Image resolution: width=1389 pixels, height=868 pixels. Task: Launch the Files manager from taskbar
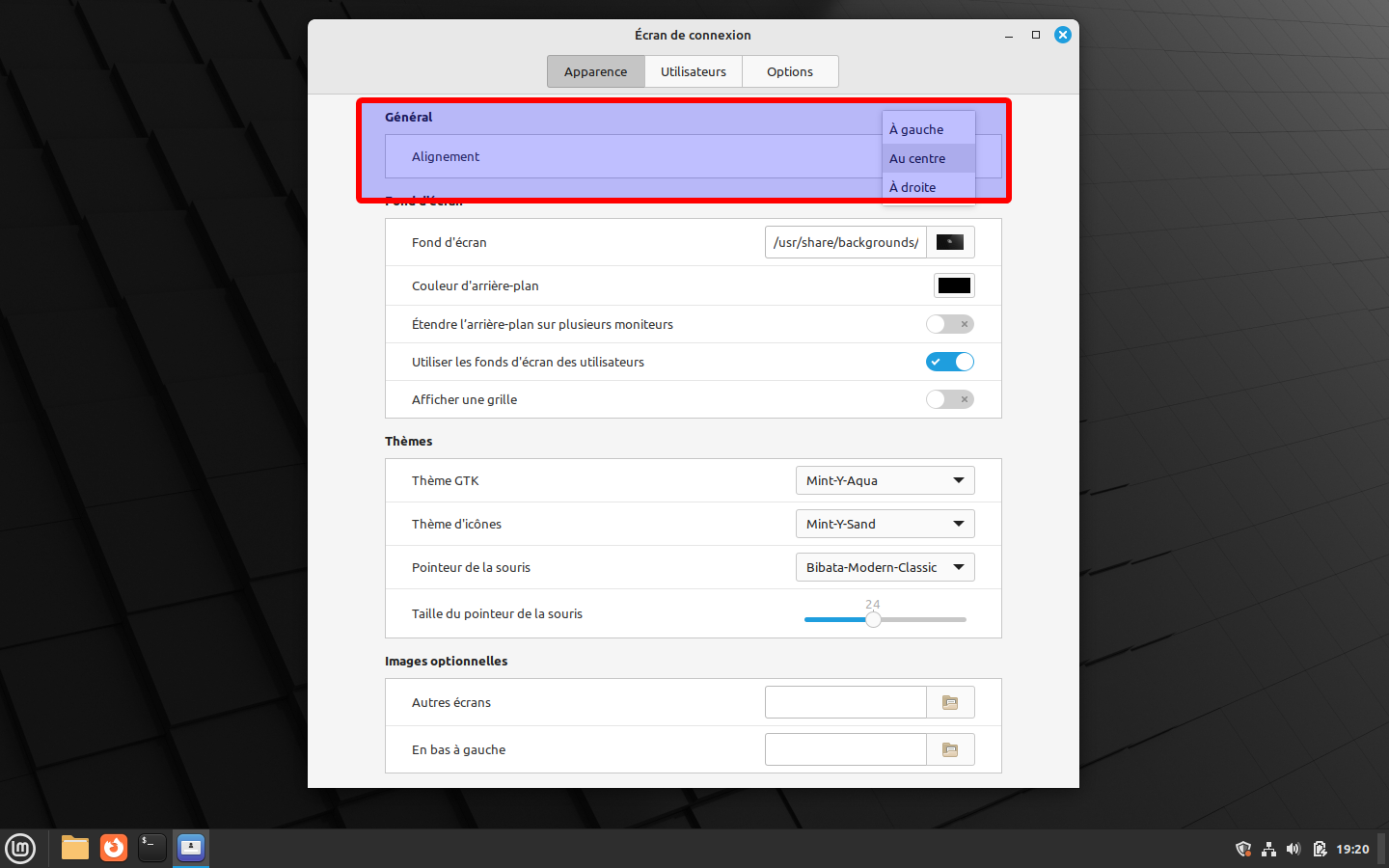point(75,848)
